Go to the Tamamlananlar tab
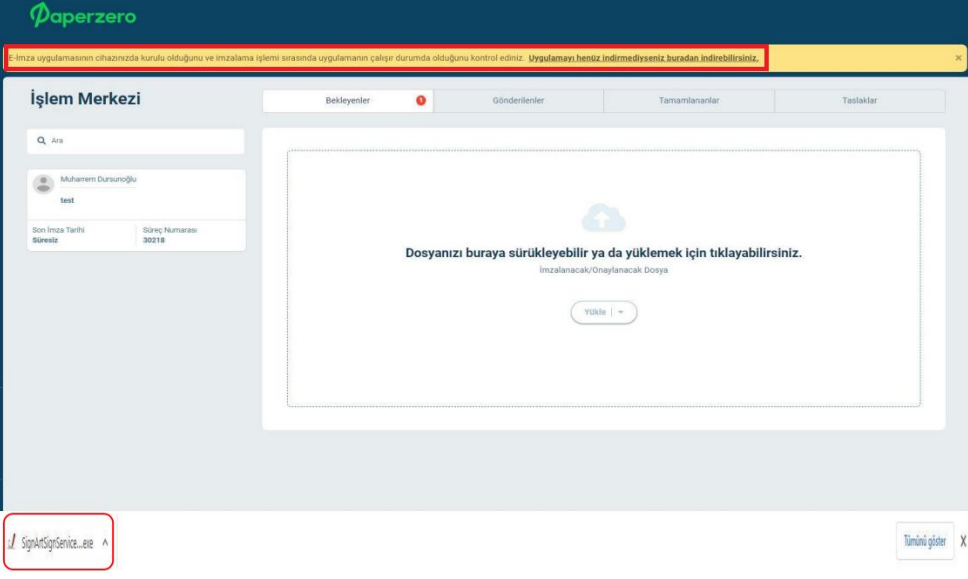The height and width of the screenshot is (579, 968). pos(689,100)
